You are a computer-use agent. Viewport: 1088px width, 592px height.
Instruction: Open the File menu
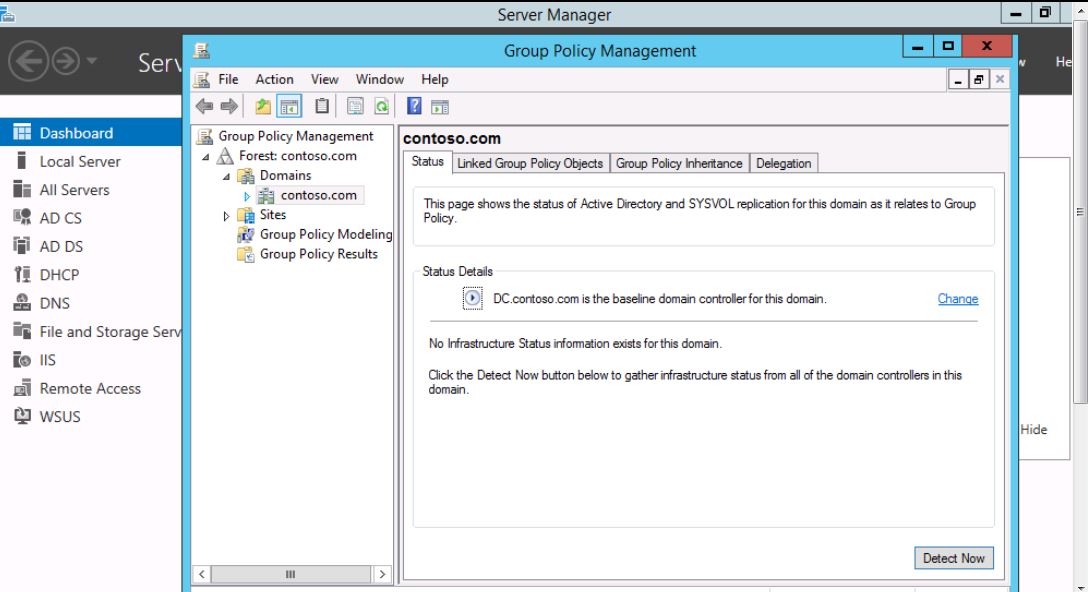228,79
